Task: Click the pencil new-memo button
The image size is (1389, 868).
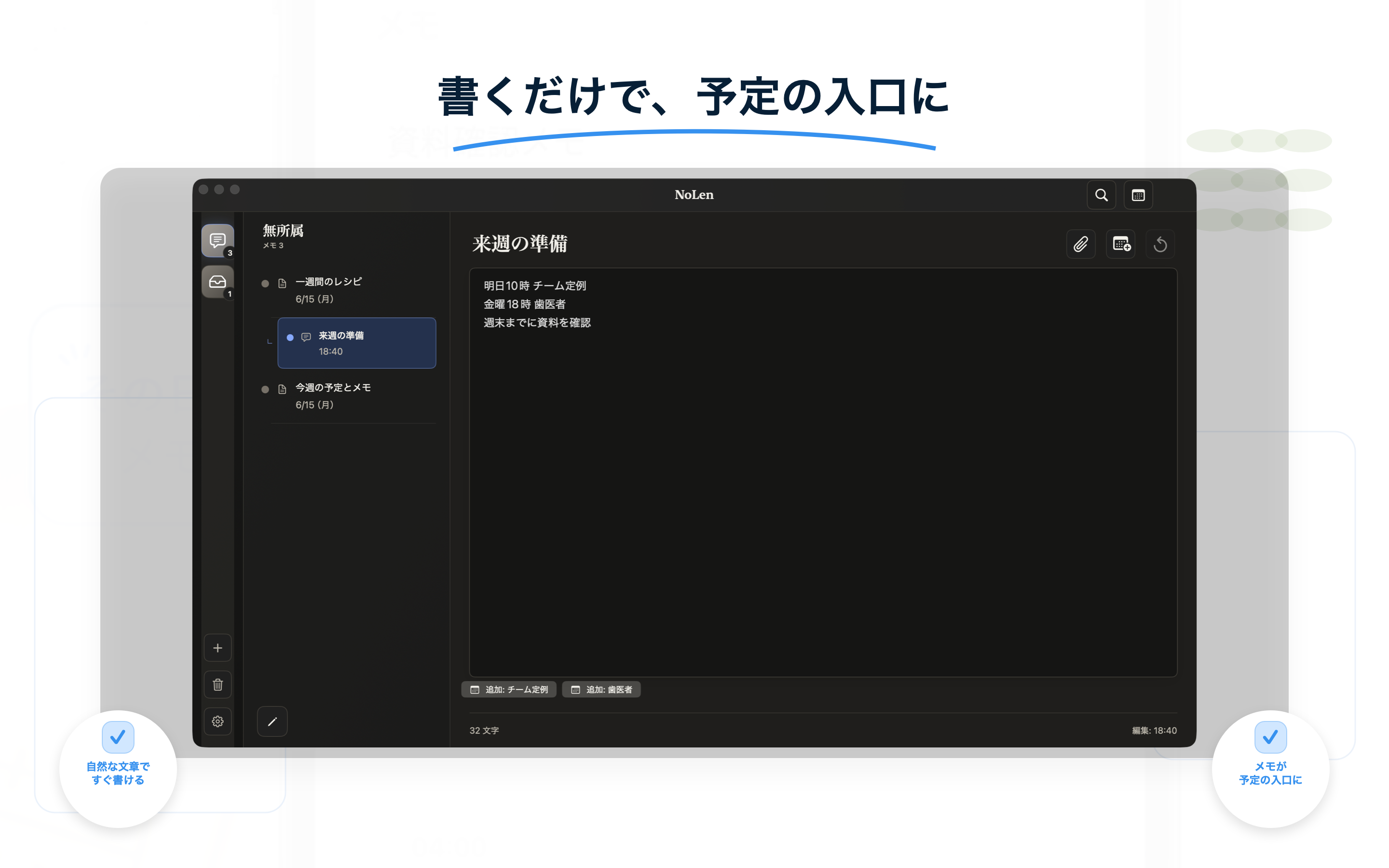Action: point(272,721)
